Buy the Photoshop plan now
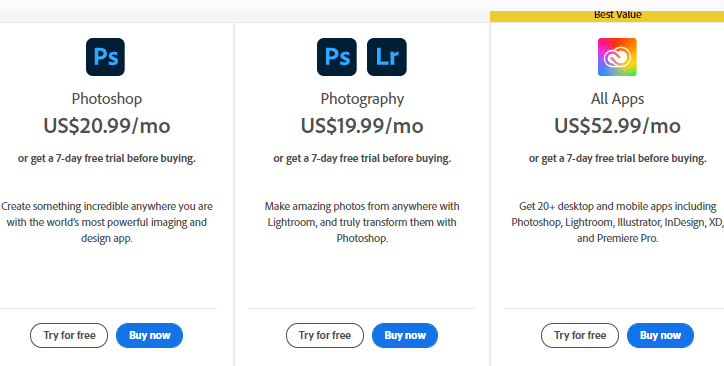The height and width of the screenshot is (366, 724). (x=150, y=336)
